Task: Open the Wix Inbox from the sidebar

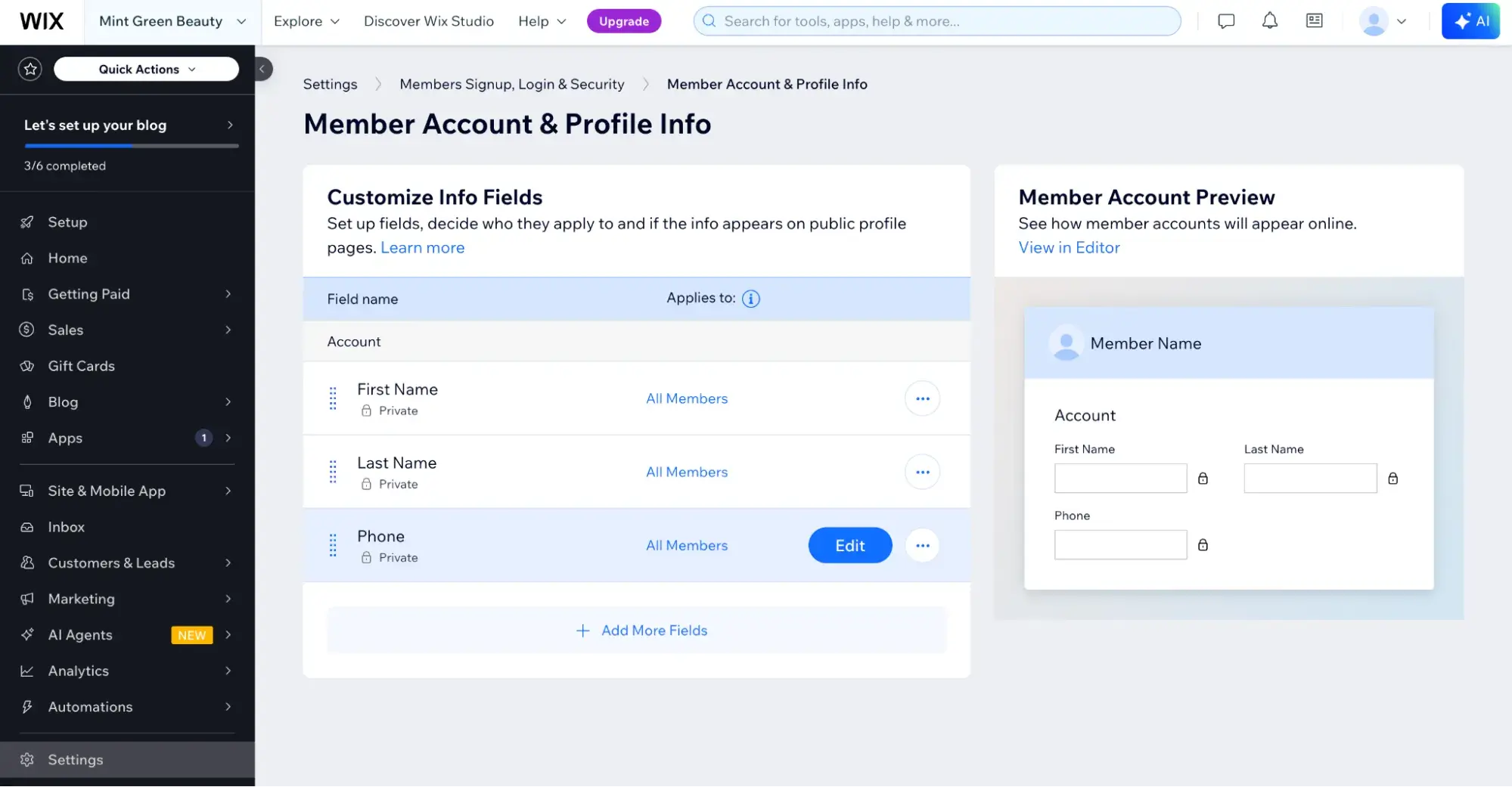Action: pos(66,527)
